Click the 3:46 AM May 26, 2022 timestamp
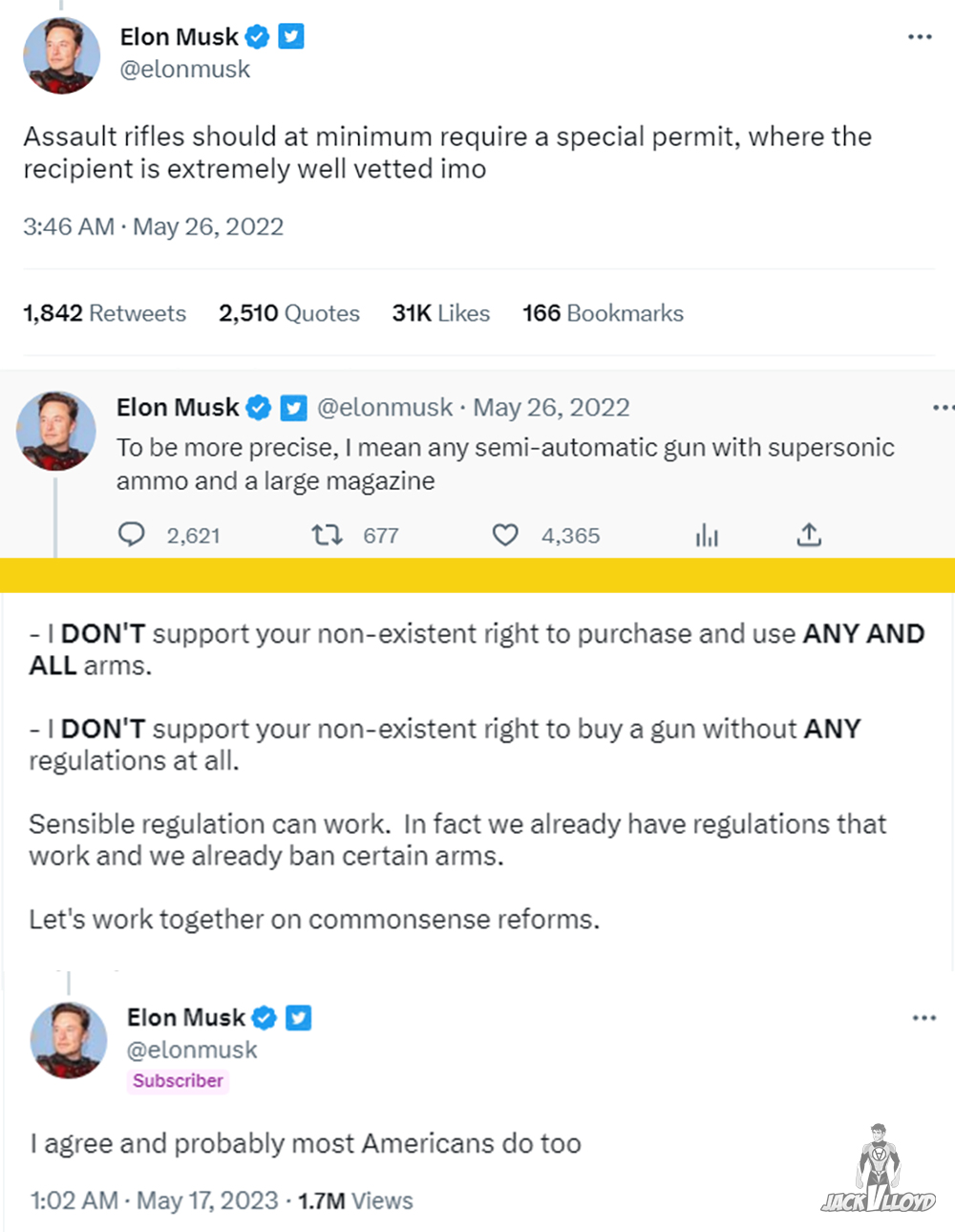 (x=153, y=227)
